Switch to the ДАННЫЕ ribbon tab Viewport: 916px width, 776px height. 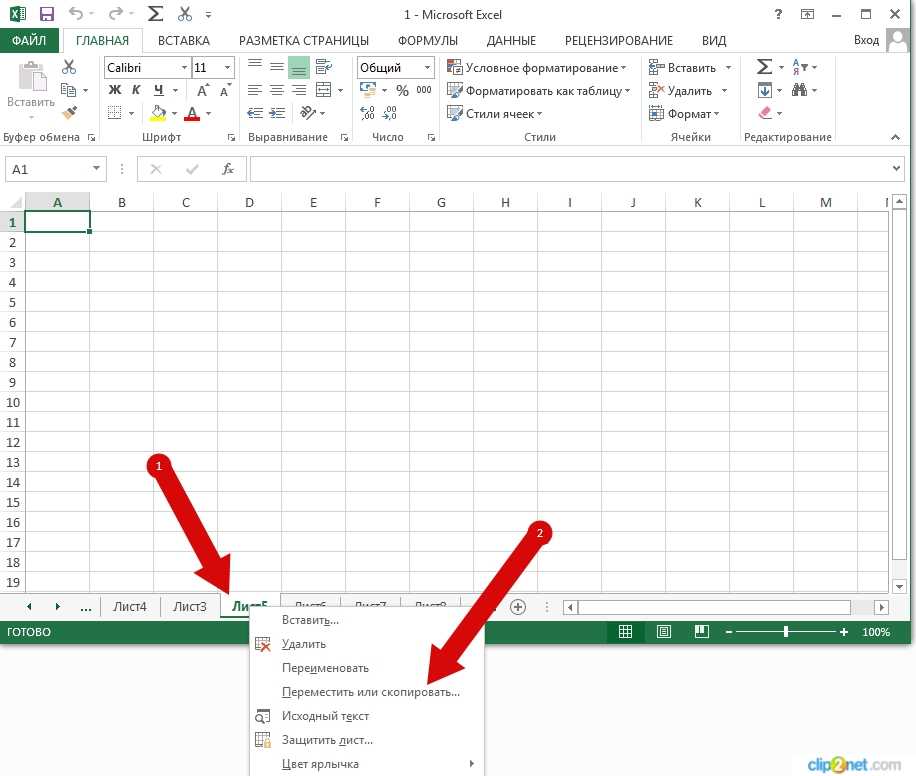point(511,40)
